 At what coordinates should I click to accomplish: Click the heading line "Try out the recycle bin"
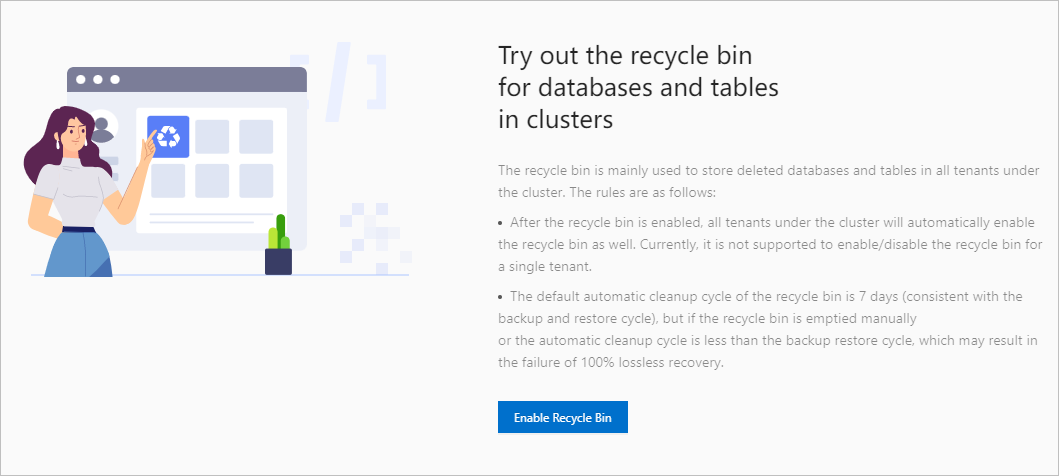[x=624, y=54]
